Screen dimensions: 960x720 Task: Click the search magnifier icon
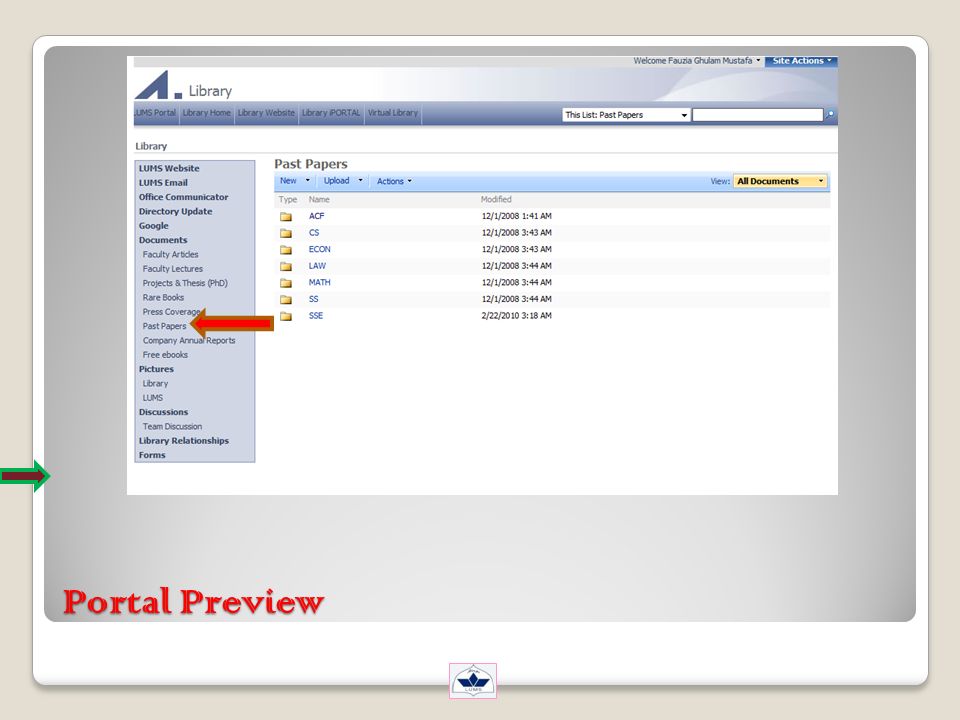830,114
